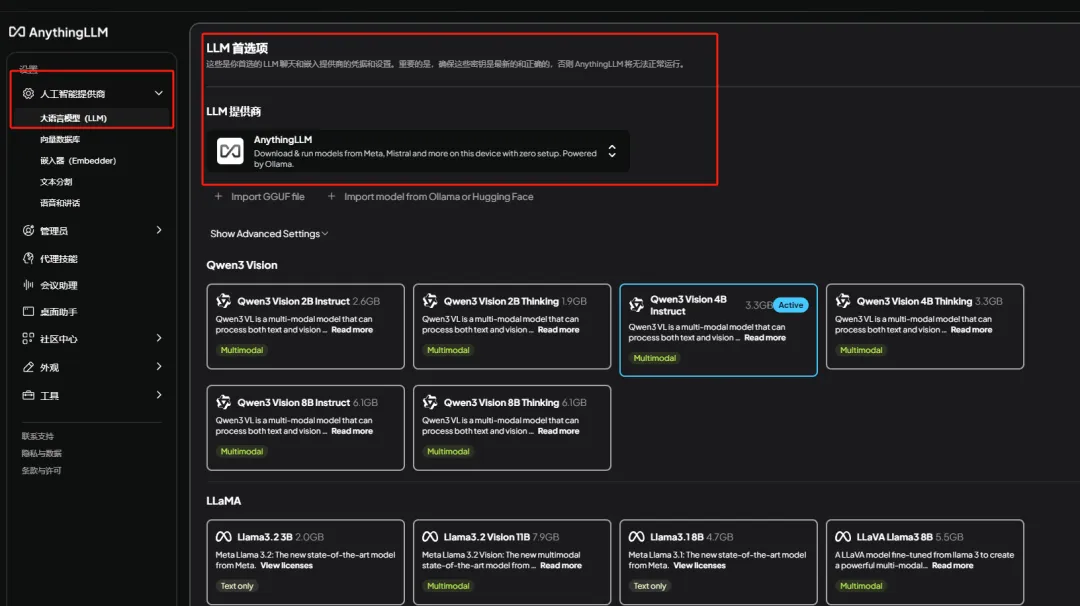Click Qwen icon on Qwen3 Vision 4B Instruct
1080x606 pixels.
(636, 304)
